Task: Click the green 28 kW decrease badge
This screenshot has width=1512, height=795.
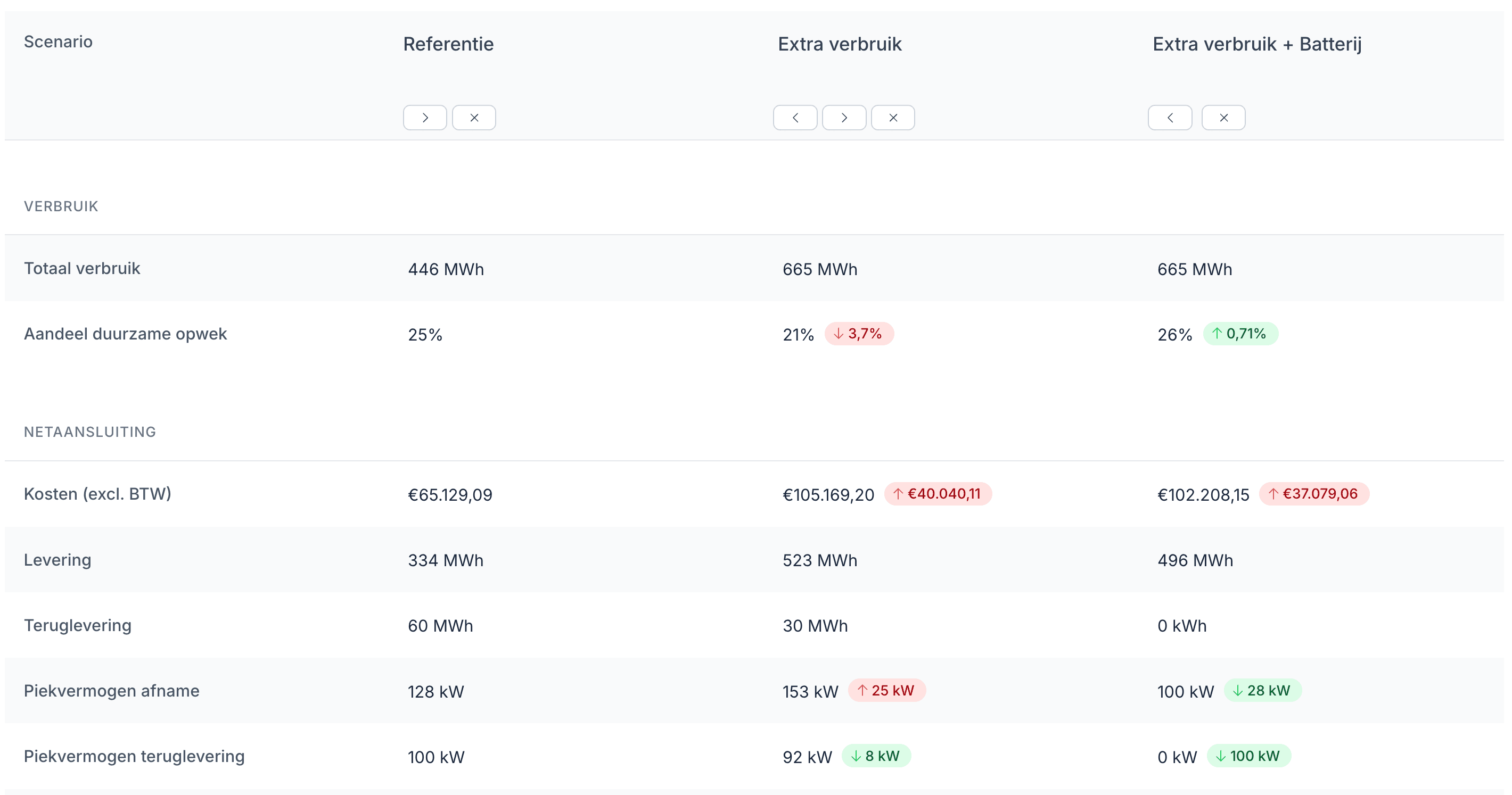Action: click(1262, 691)
